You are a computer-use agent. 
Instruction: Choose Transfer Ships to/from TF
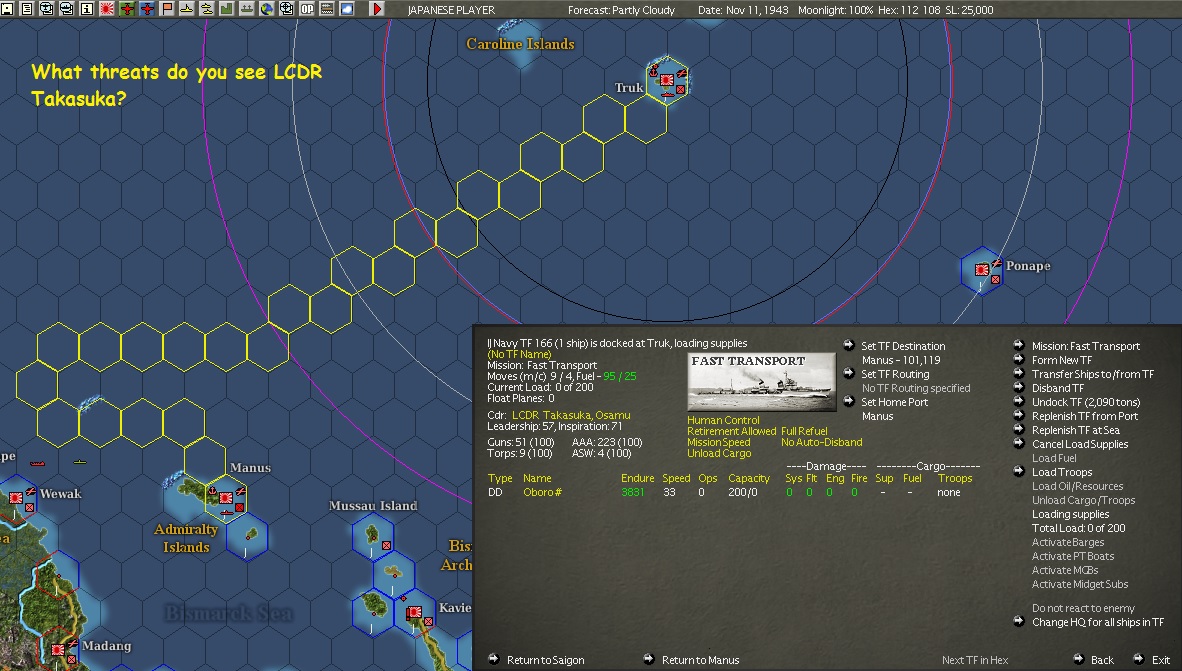pyautogui.click(x=1092, y=374)
